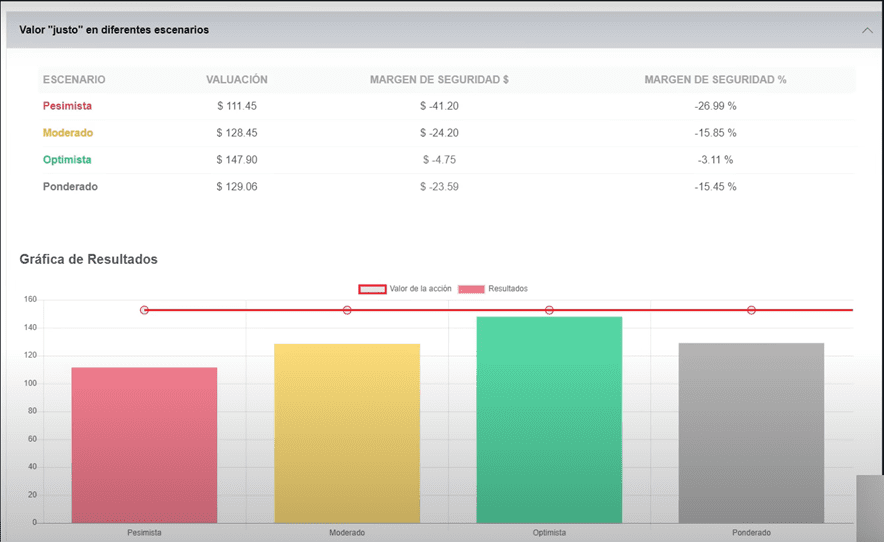
Task: Collapse panel with the top-right chevron arrow
Action: point(866,30)
